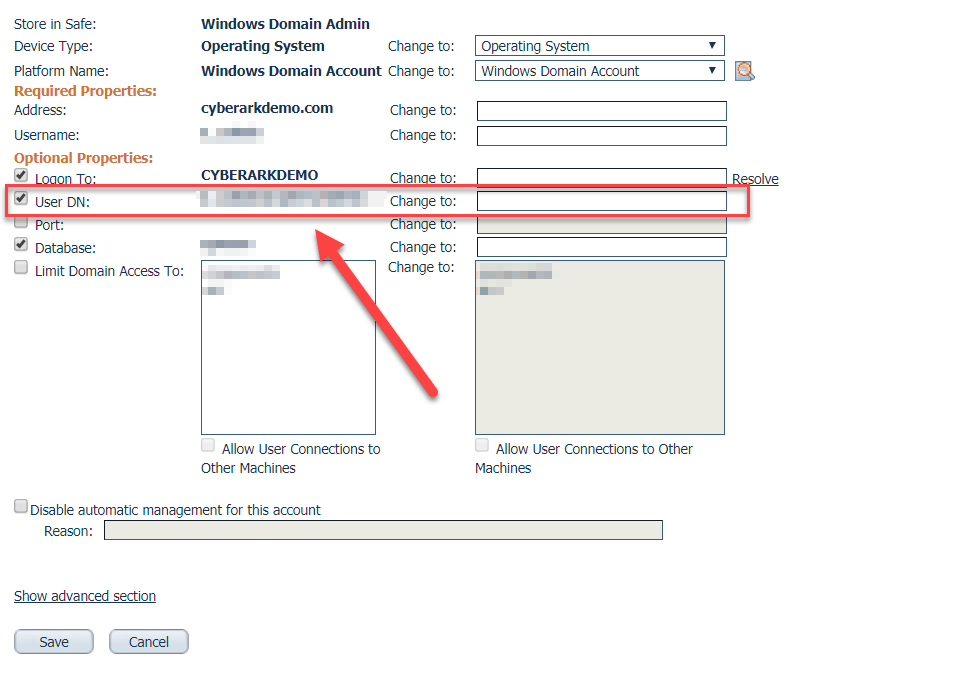Enable Disable automatic management checkbox
This screenshot has width=979, height=685.
21,506
